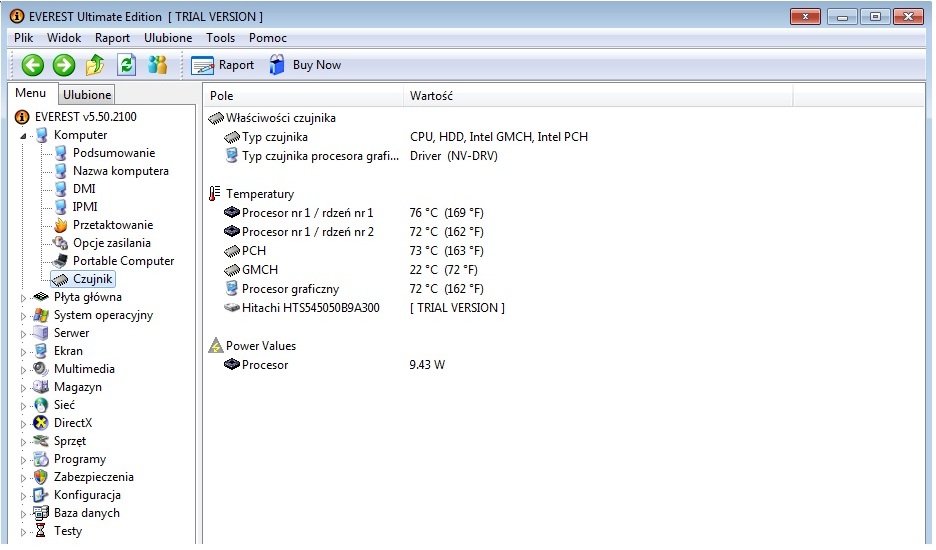Image resolution: width=936 pixels, height=550 pixels.
Task: Click the Komputer icon in the tree
Action: click(x=41, y=135)
